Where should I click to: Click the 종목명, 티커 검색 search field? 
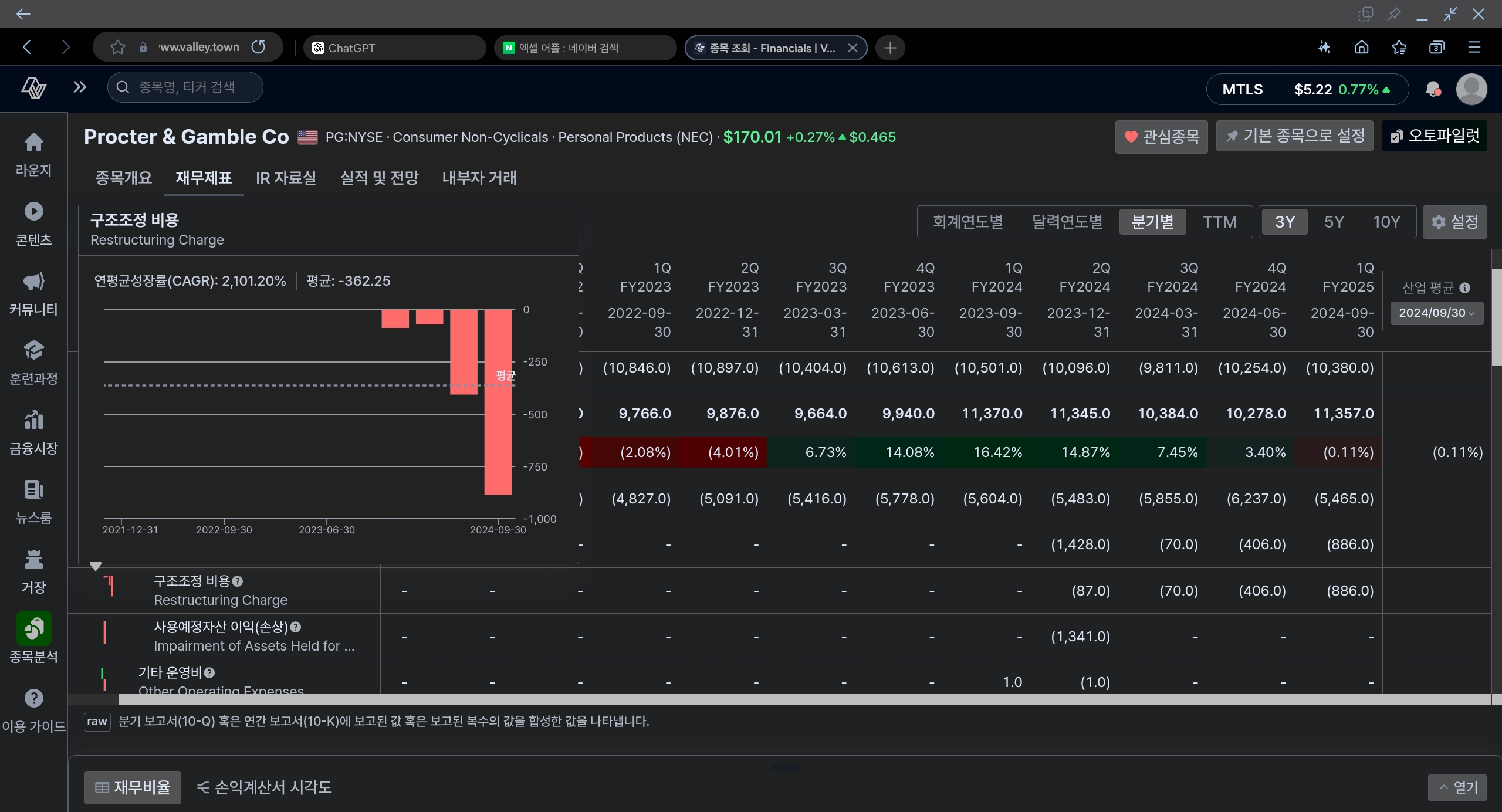pyautogui.click(x=185, y=87)
